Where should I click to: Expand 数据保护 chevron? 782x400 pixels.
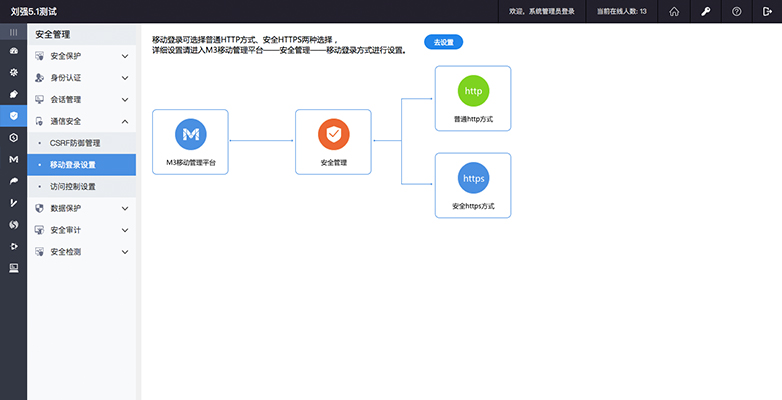[125, 208]
